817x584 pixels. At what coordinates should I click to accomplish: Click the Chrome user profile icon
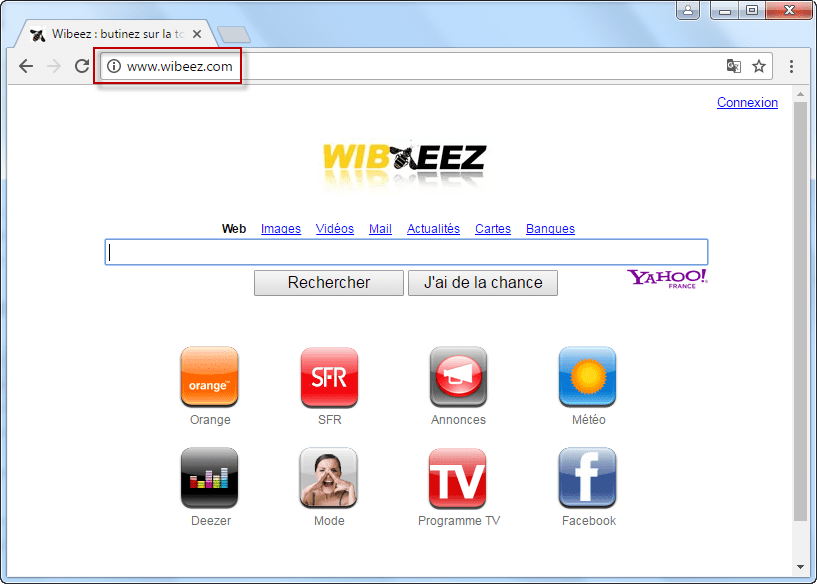(x=688, y=10)
